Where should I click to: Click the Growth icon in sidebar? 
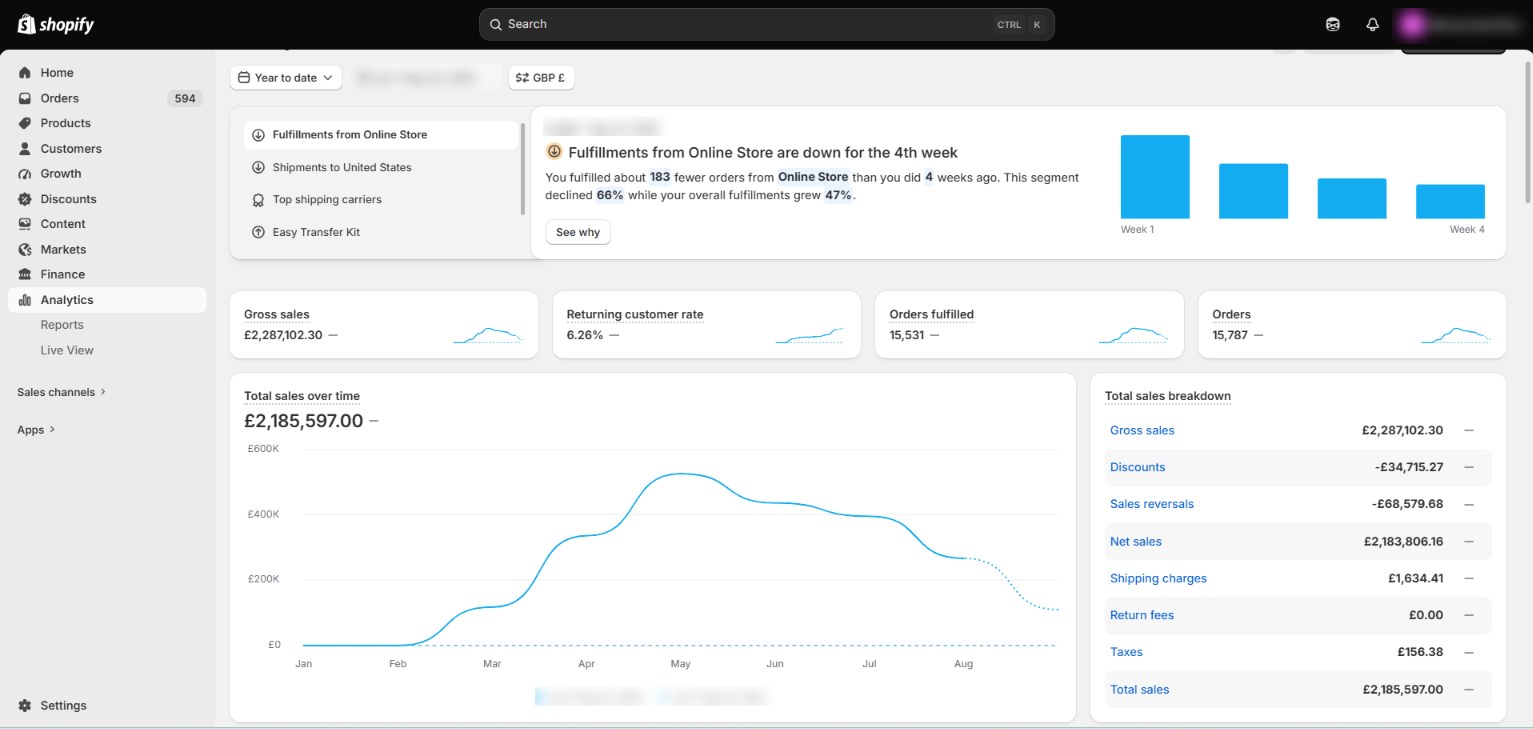[x=25, y=174]
